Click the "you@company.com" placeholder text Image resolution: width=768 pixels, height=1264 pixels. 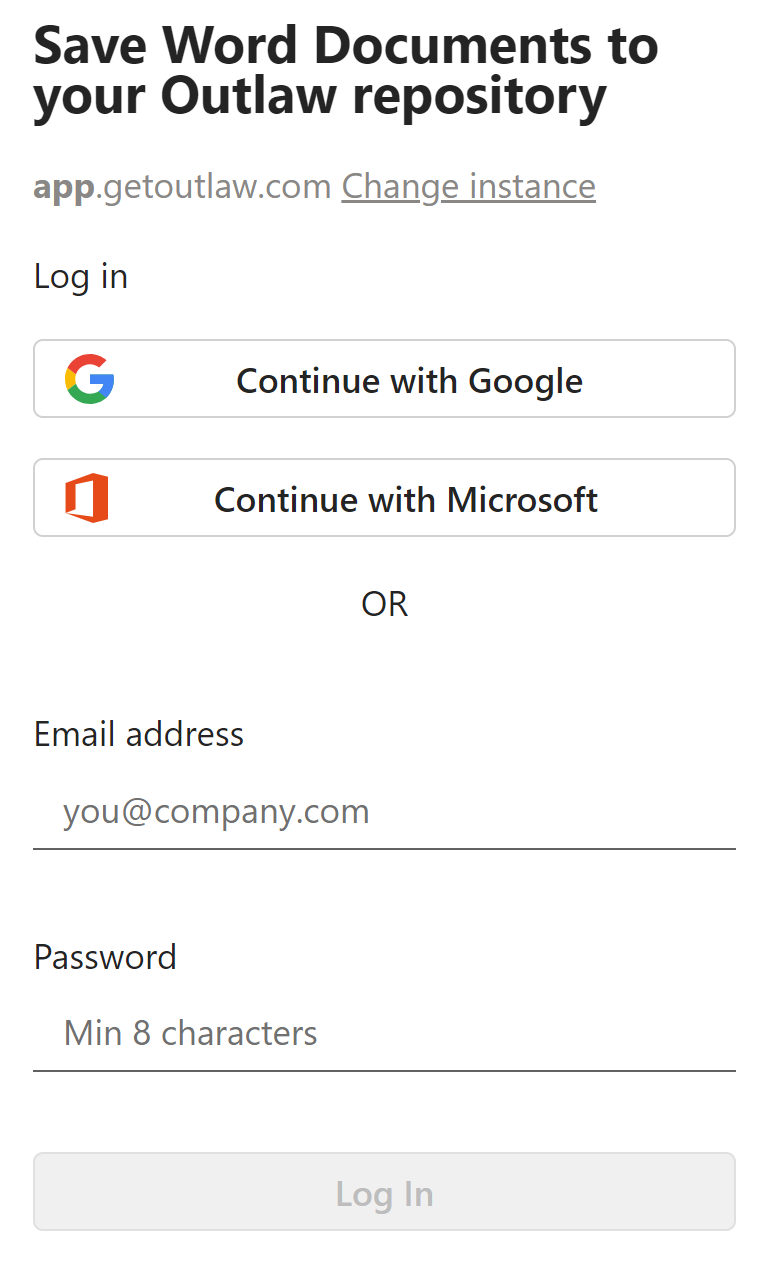(216, 811)
